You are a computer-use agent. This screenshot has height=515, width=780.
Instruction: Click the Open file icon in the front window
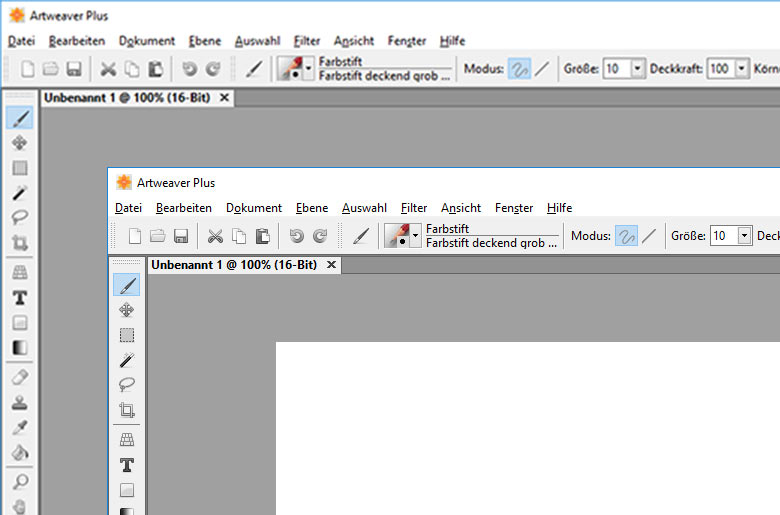[x=158, y=236]
